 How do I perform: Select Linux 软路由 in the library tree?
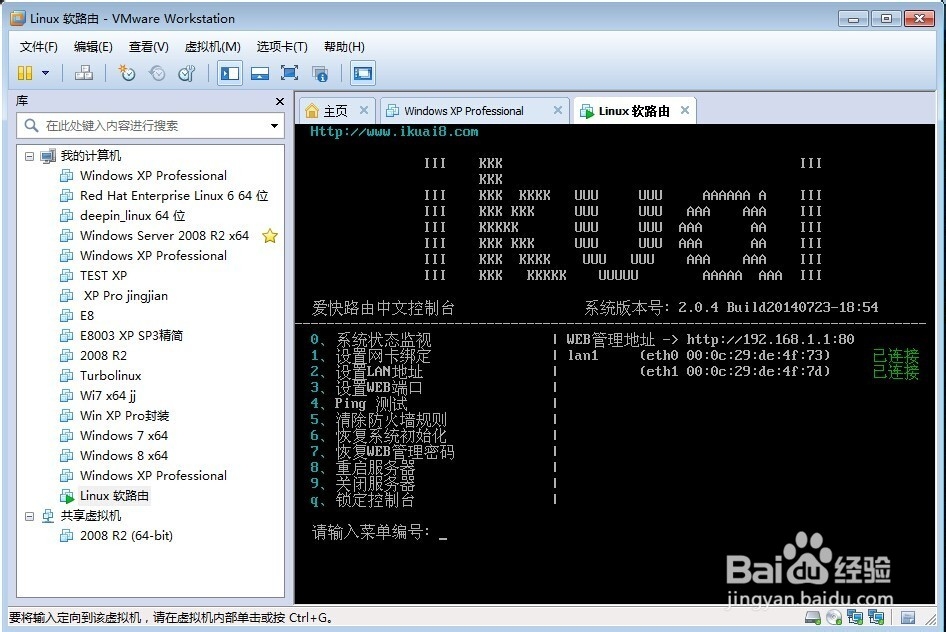click(x=114, y=496)
